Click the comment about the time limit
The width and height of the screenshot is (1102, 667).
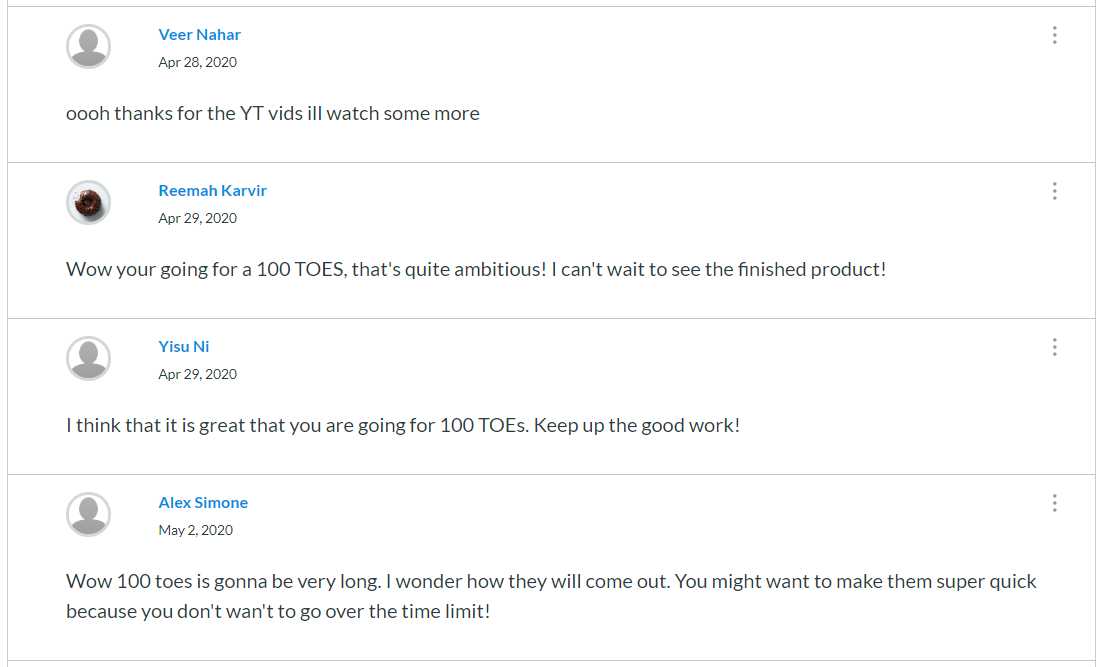(x=551, y=596)
